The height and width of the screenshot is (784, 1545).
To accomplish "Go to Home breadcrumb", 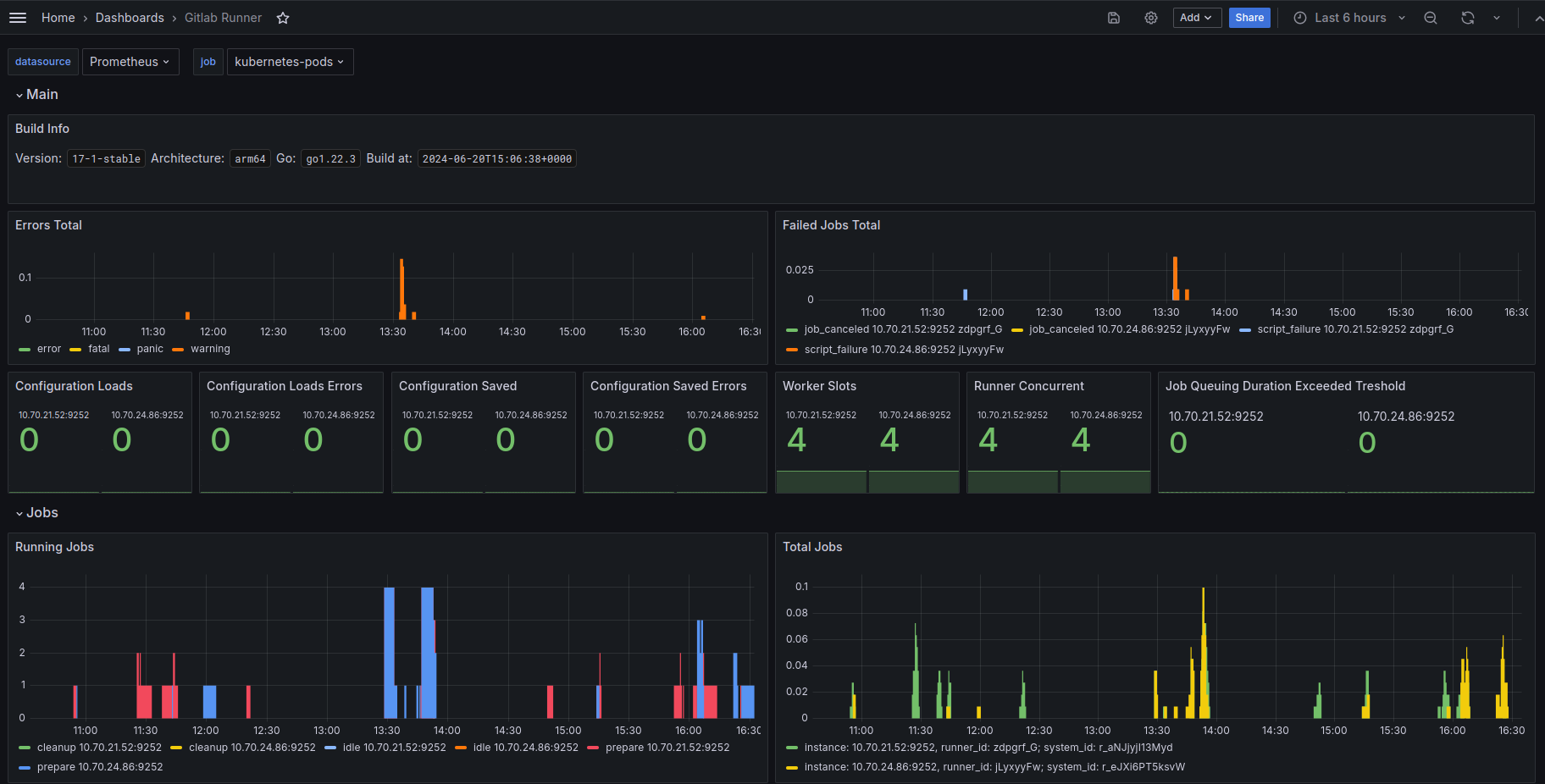I will click(x=58, y=18).
